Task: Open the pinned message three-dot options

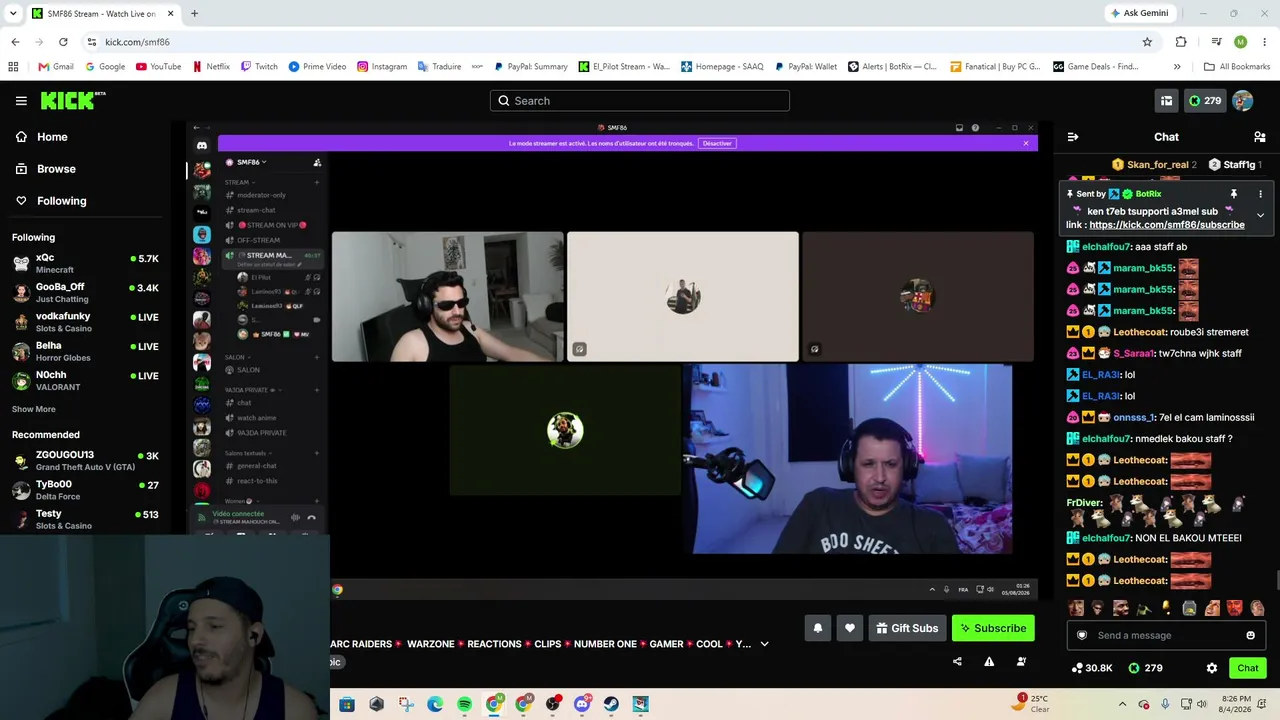Action: tap(1260, 194)
